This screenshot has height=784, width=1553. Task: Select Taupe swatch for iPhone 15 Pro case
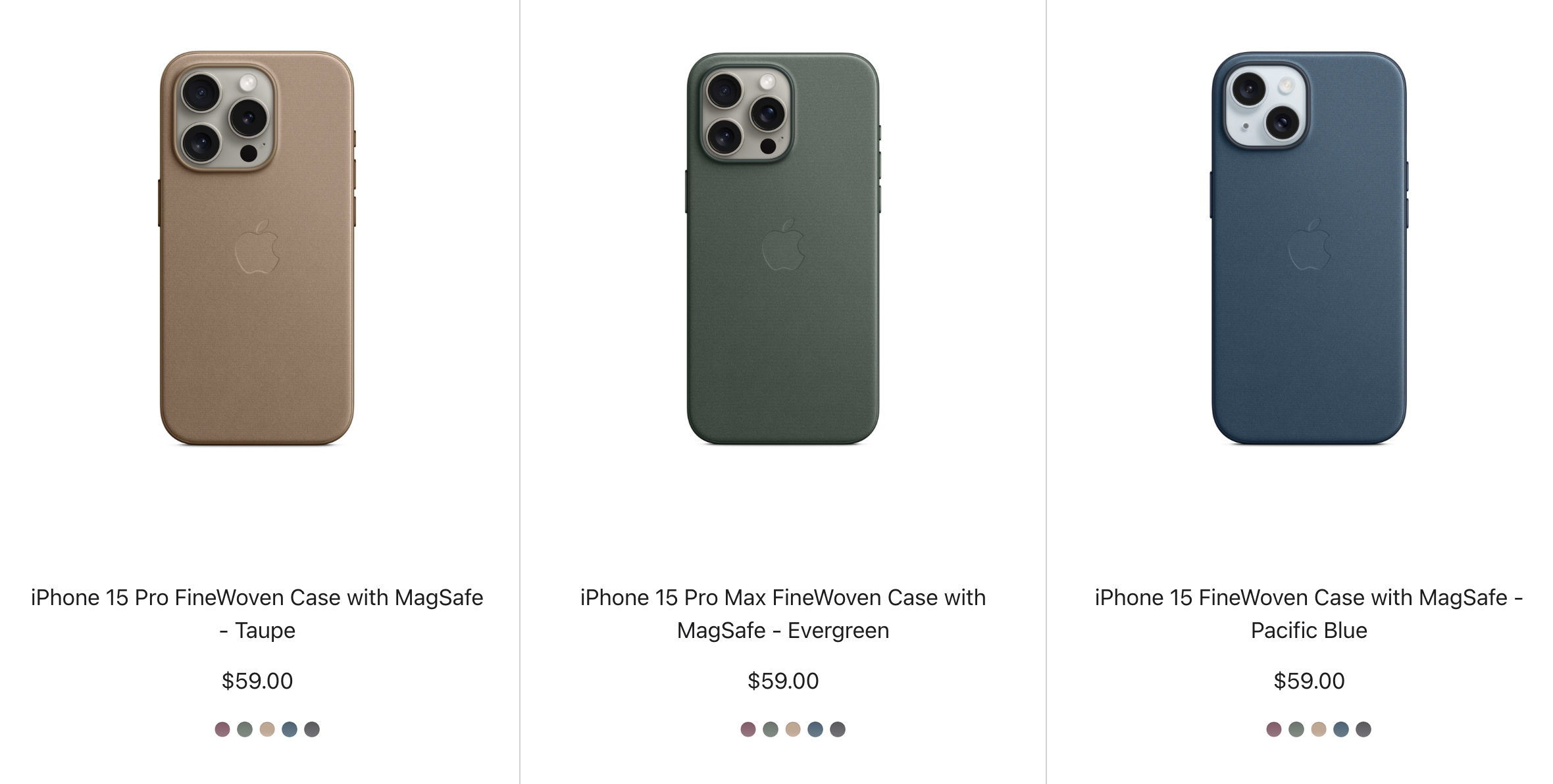coord(267,729)
